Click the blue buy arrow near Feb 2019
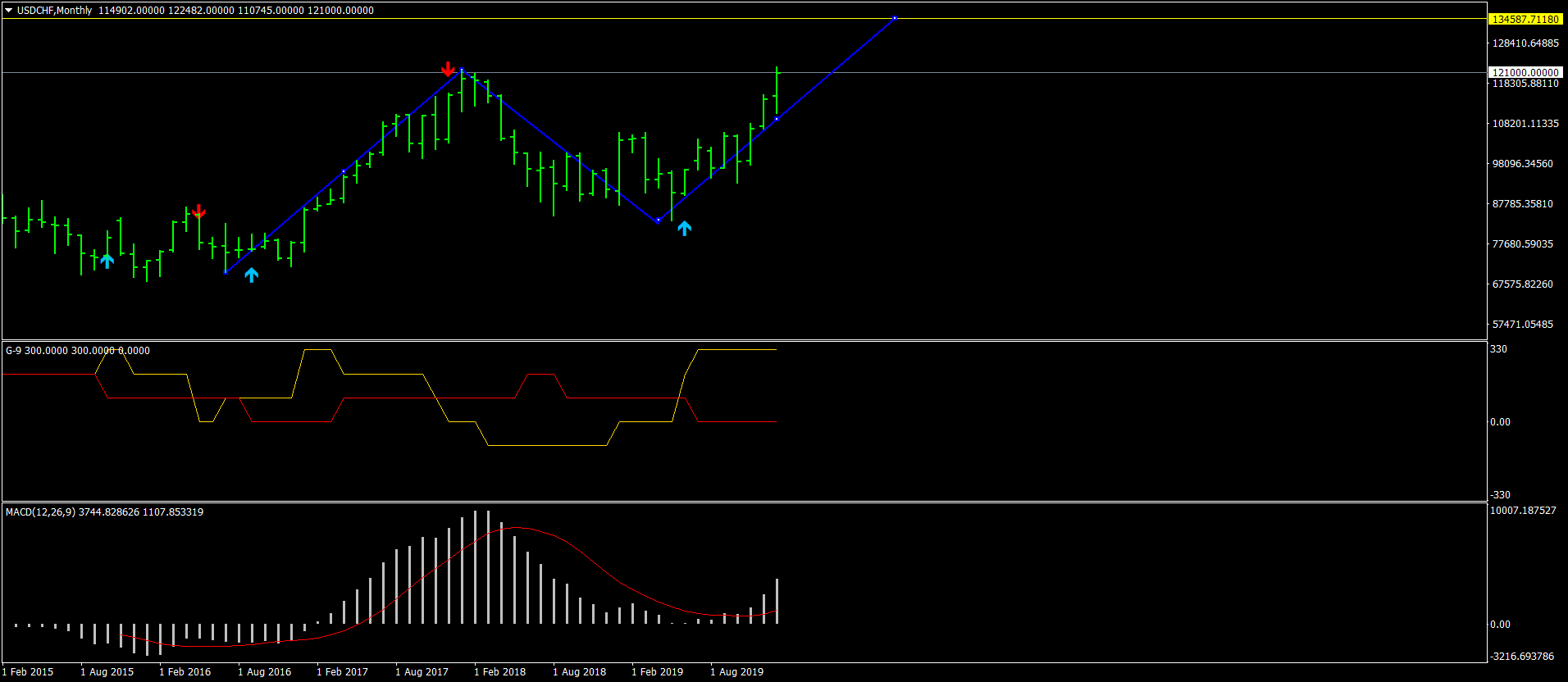Screen dimensions: 1568x682 tap(684, 228)
